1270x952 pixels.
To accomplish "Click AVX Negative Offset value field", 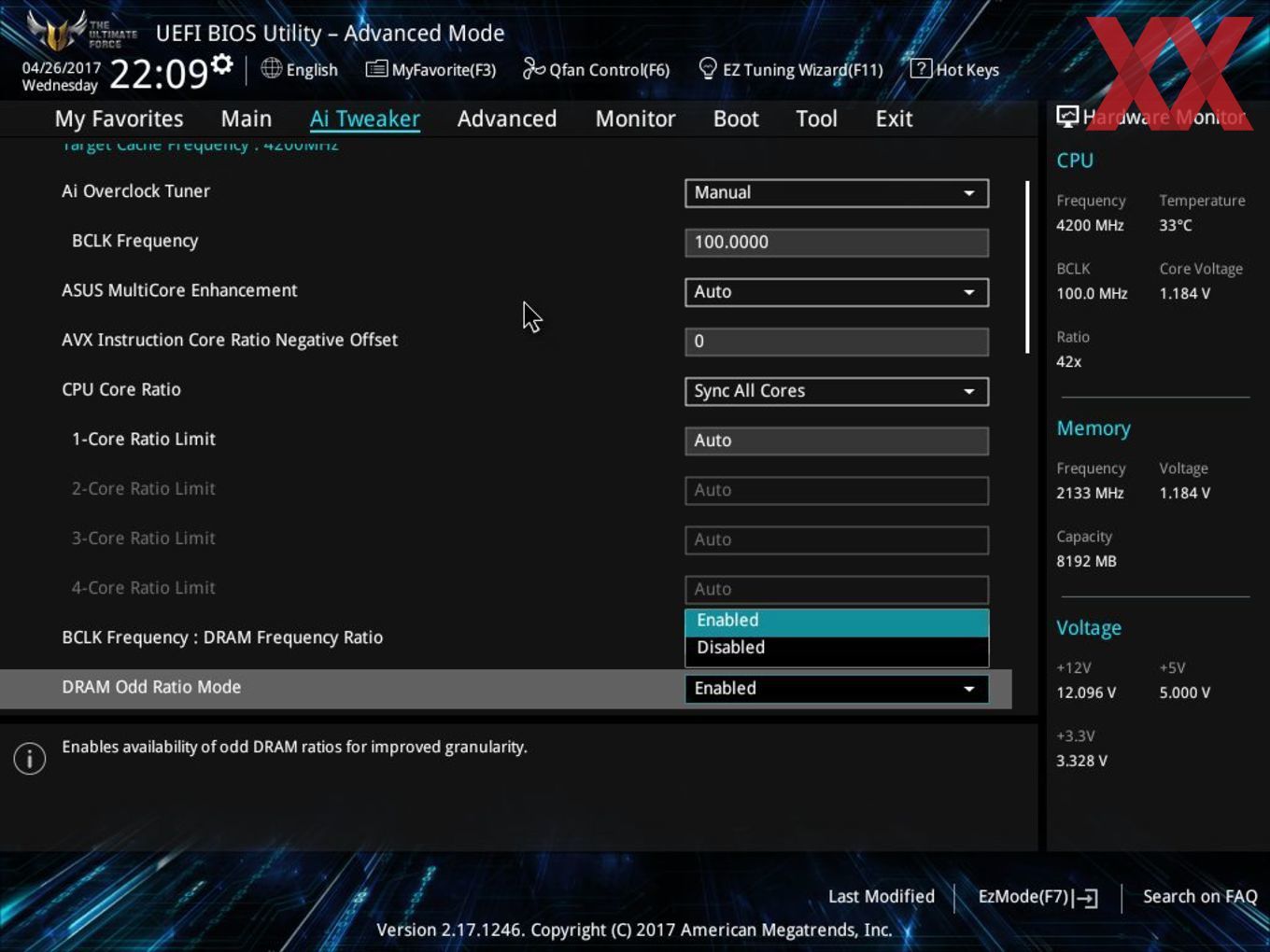I will coord(837,342).
